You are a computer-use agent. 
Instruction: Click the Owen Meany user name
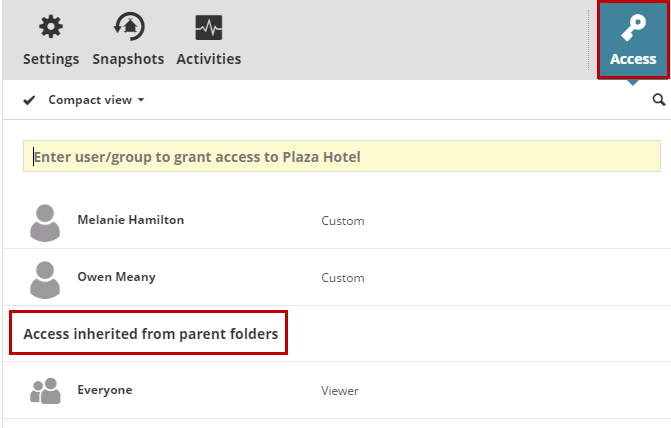point(116,277)
